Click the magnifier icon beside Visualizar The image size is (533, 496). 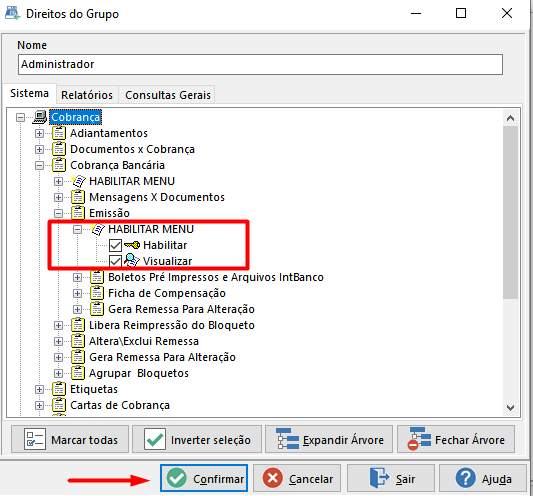coord(132,261)
